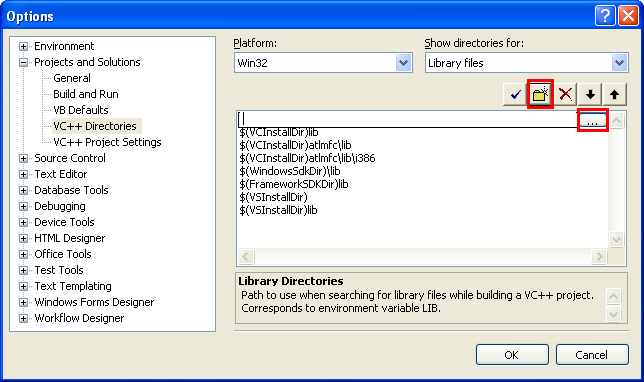
Task: Close the Options dialog
Action: point(628,16)
